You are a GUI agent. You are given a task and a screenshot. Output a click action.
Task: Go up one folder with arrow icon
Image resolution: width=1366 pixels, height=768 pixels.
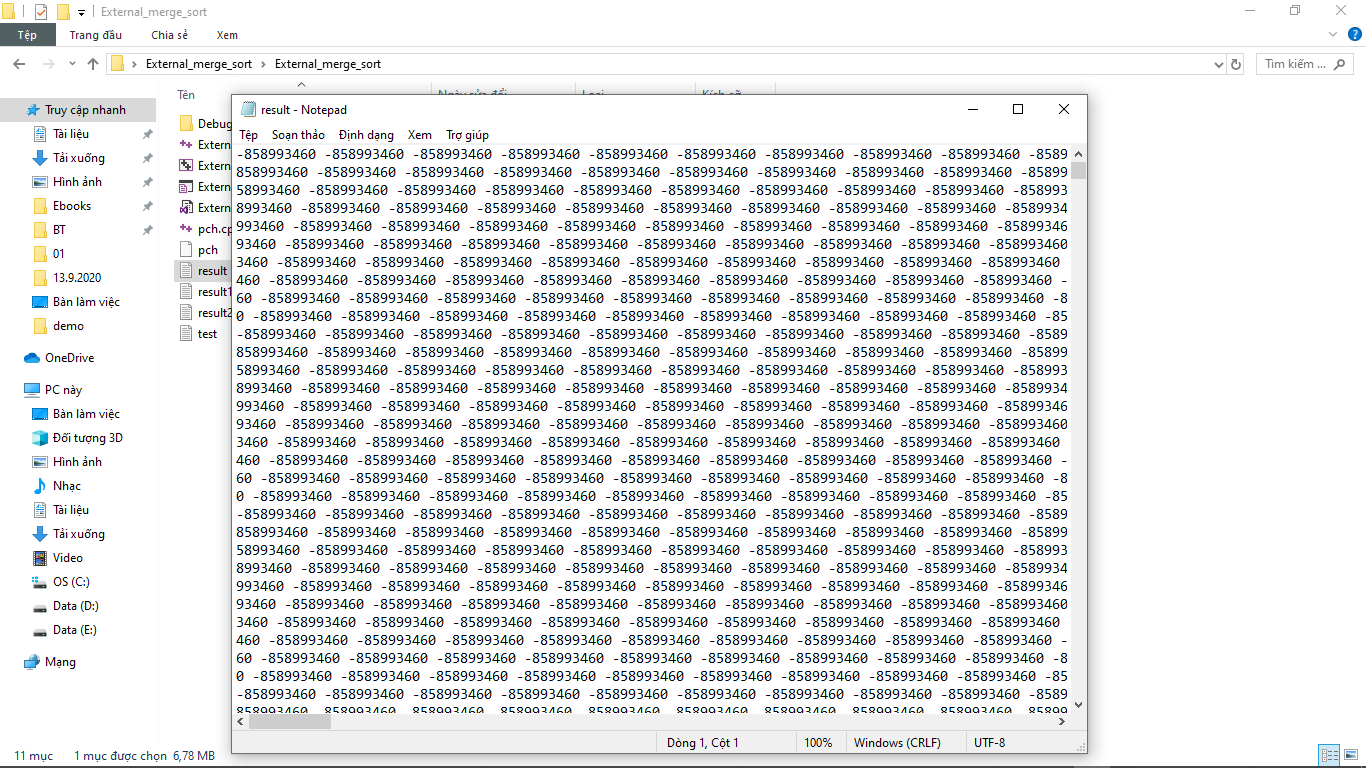[x=93, y=64]
